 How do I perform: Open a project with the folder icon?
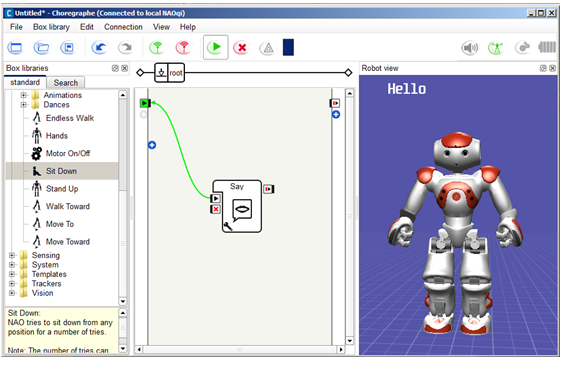42,48
